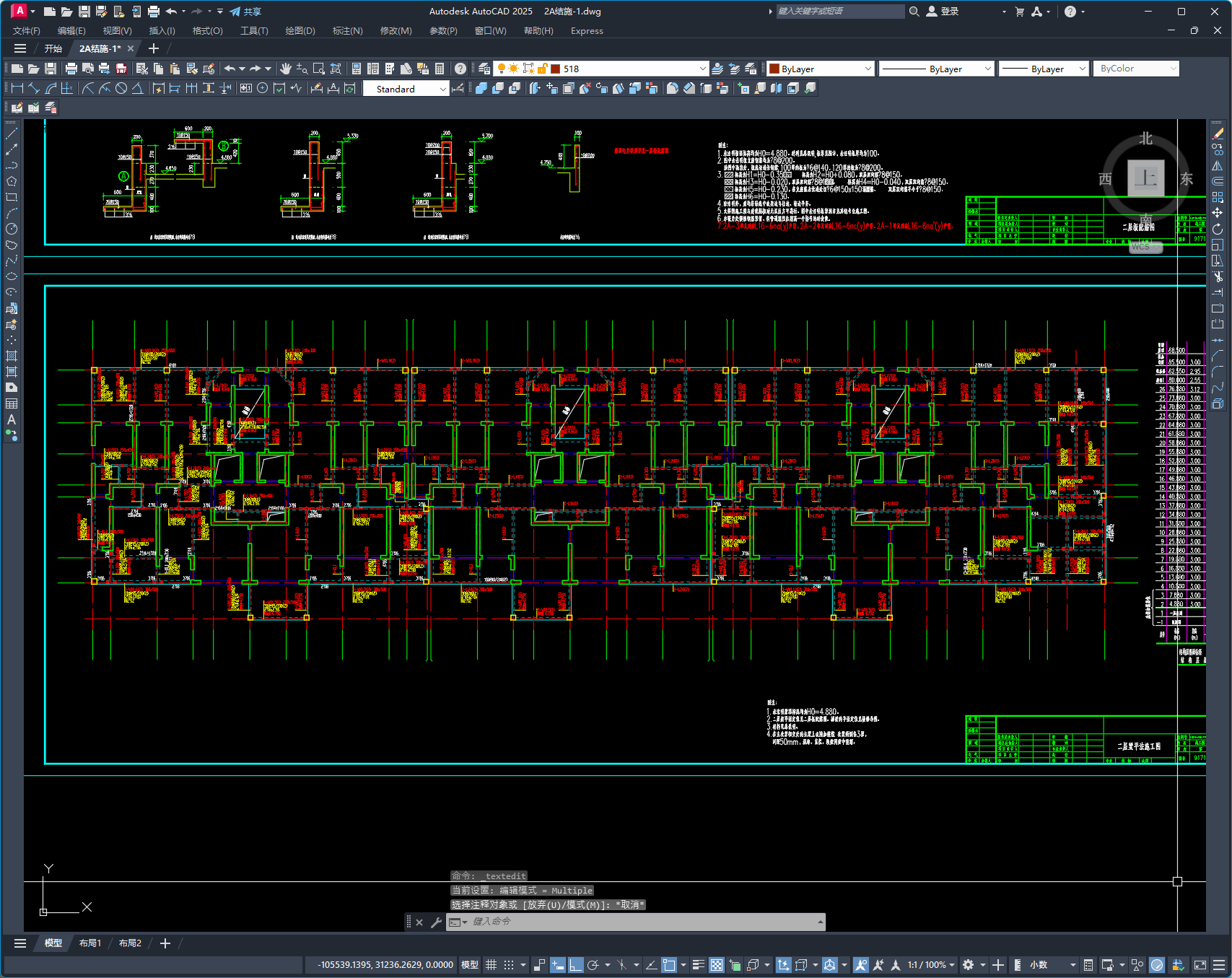Switch to the 布局1 layout tab

click(90, 943)
